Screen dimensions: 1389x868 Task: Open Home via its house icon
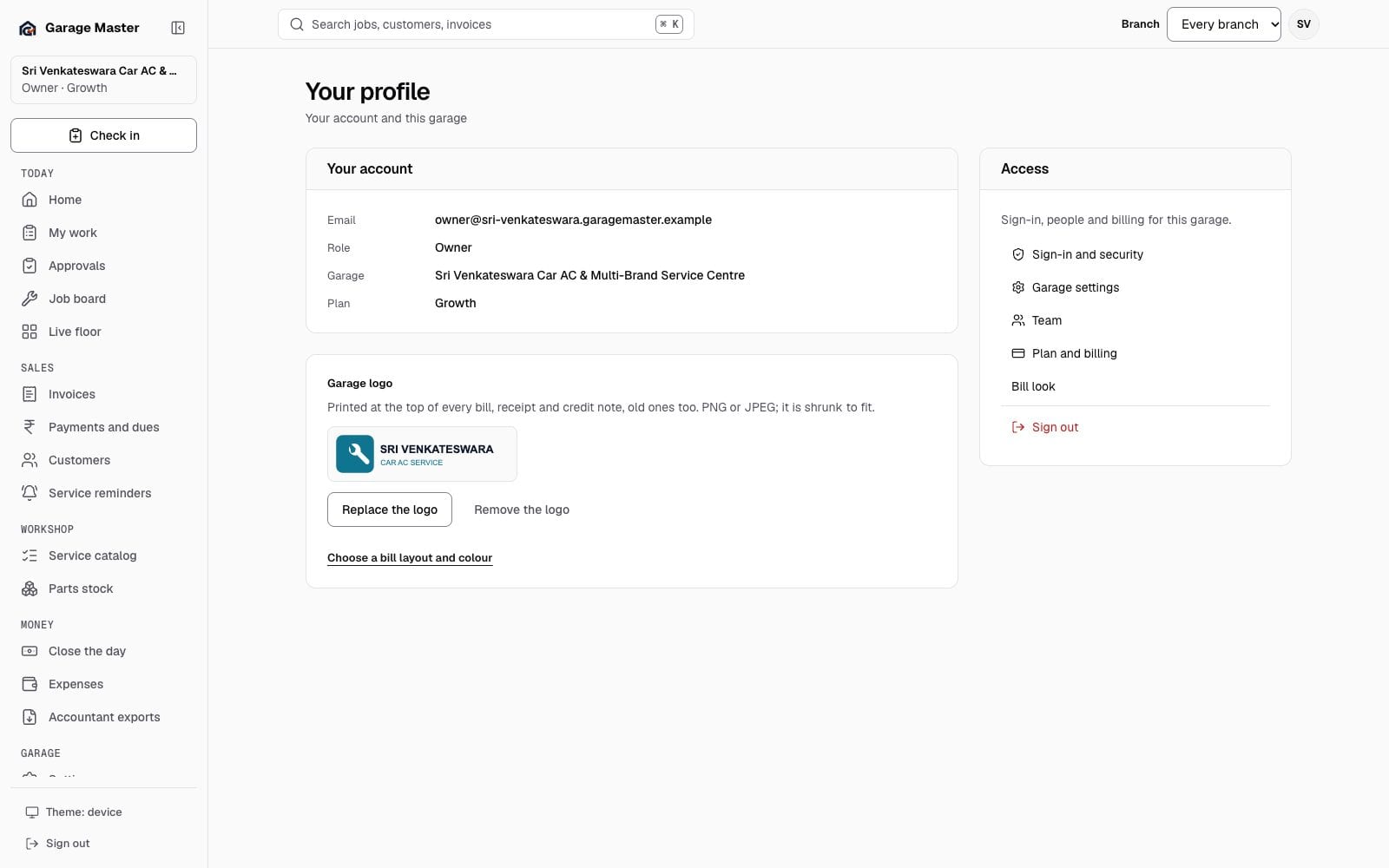tap(30, 200)
